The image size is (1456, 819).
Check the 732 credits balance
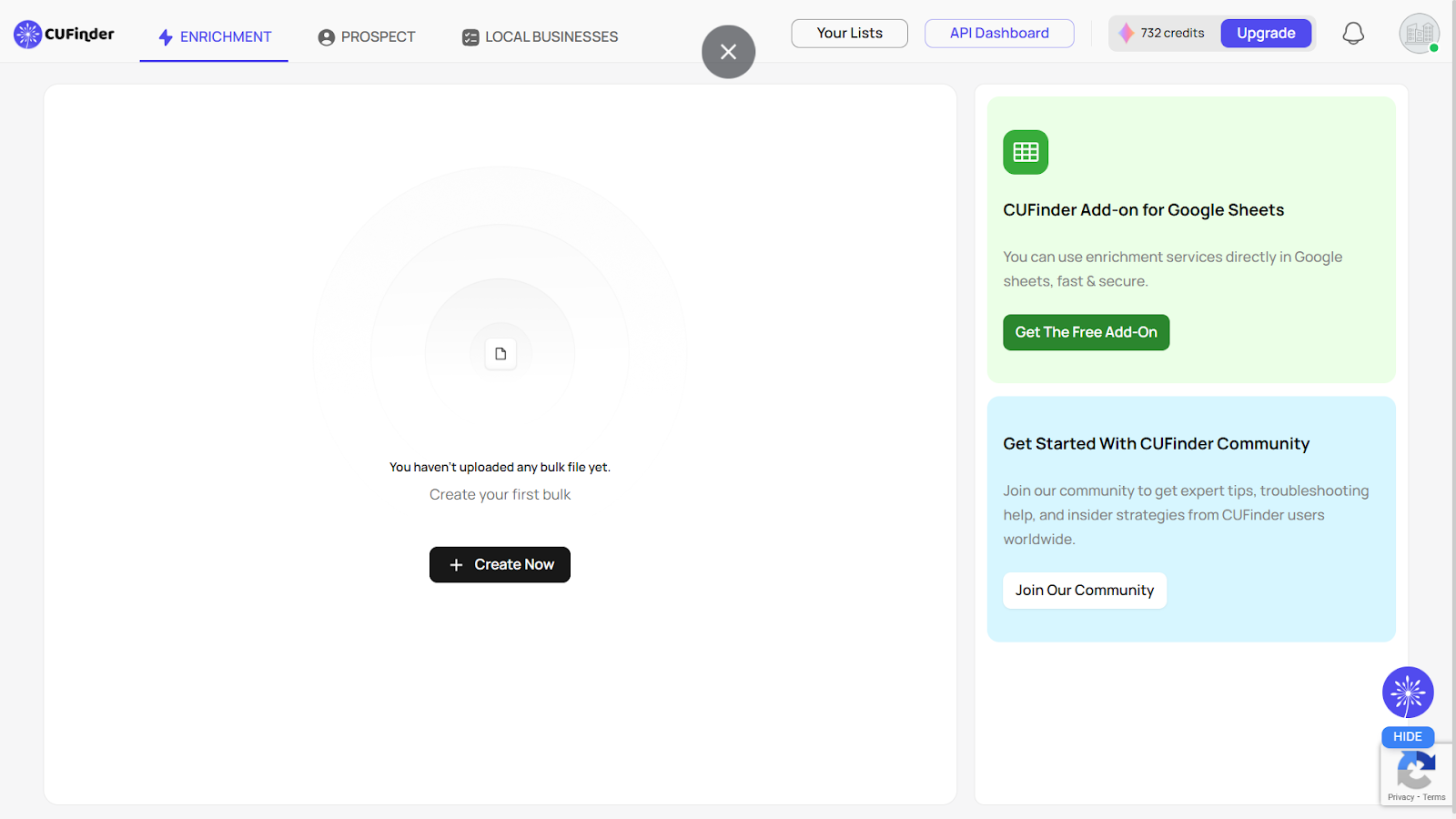pos(1172,33)
